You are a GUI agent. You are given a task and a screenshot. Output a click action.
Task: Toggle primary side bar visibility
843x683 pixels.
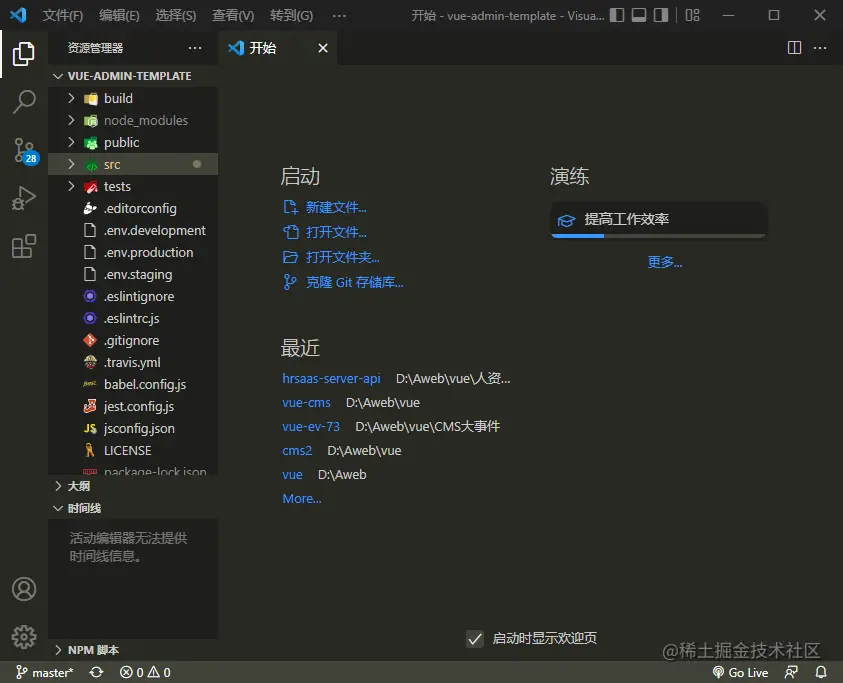click(617, 15)
